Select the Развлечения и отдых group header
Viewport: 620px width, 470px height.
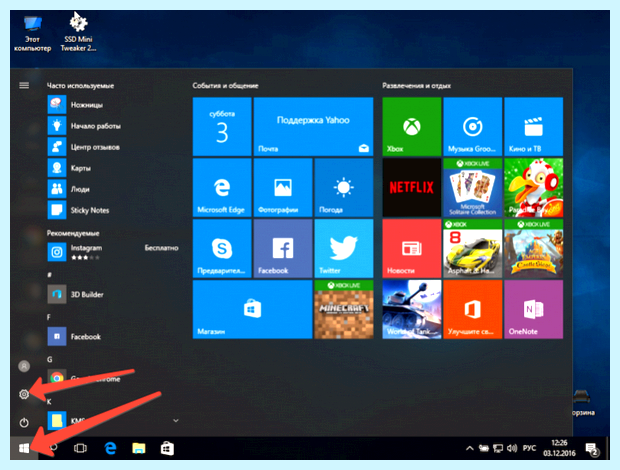click(x=416, y=85)
